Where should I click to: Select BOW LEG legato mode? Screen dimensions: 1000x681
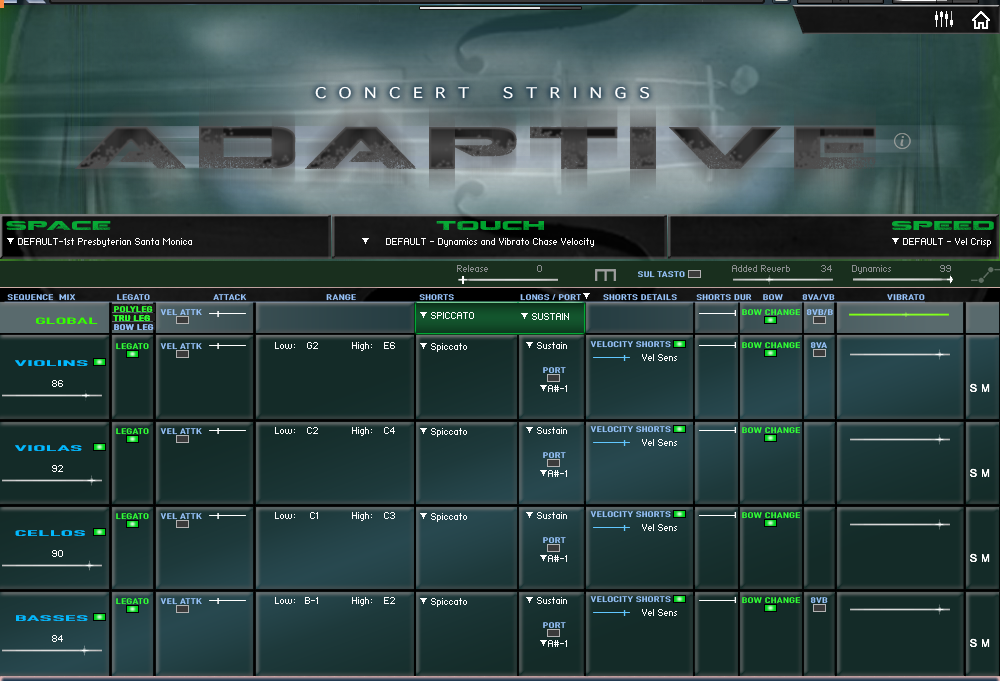(133, 327)
